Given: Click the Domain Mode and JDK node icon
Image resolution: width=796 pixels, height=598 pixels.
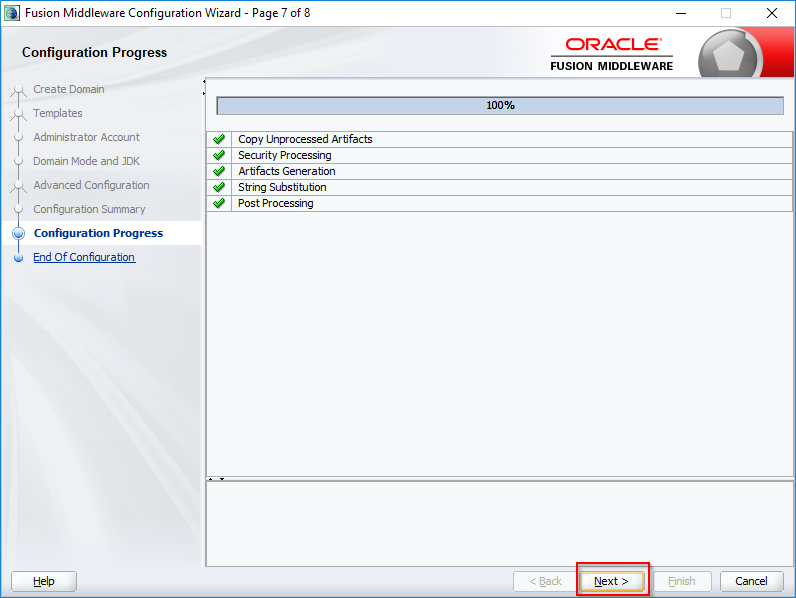Looking at the screenshot, I should [18, 161].
